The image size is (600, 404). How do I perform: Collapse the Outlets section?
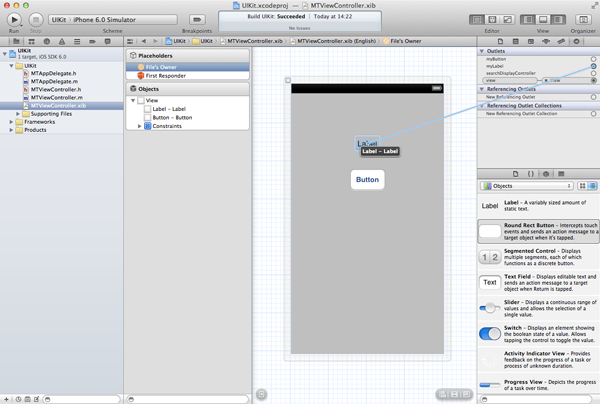482,51
